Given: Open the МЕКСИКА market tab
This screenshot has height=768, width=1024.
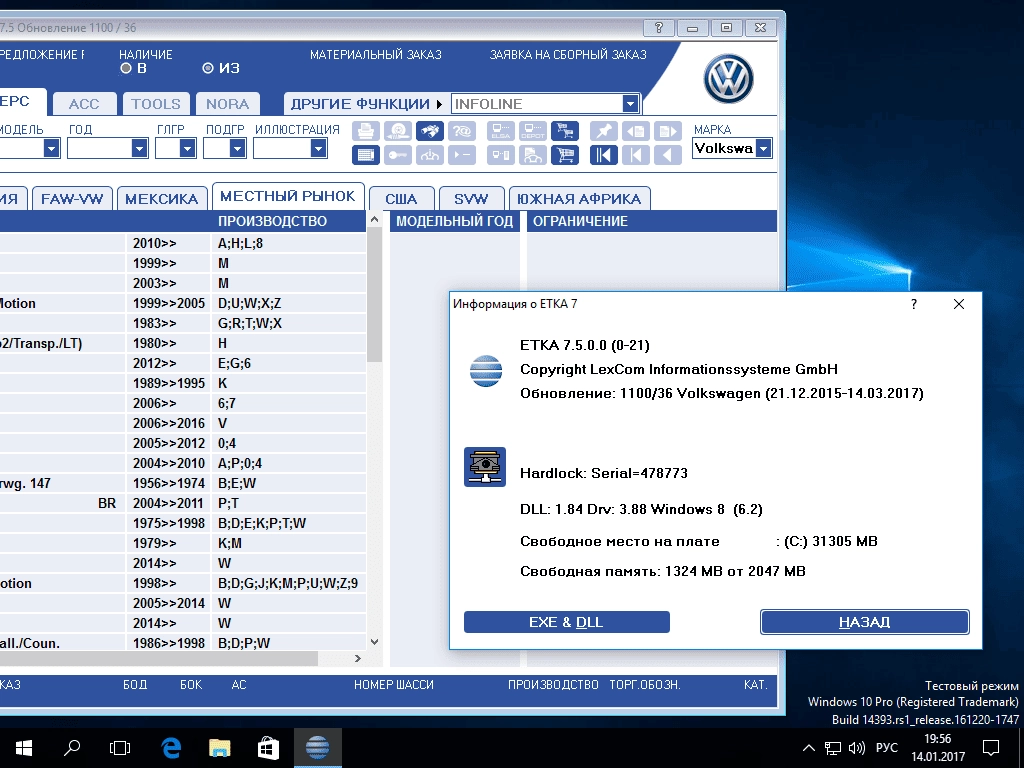Looking at the screenshot, I should tap(161, 199).
